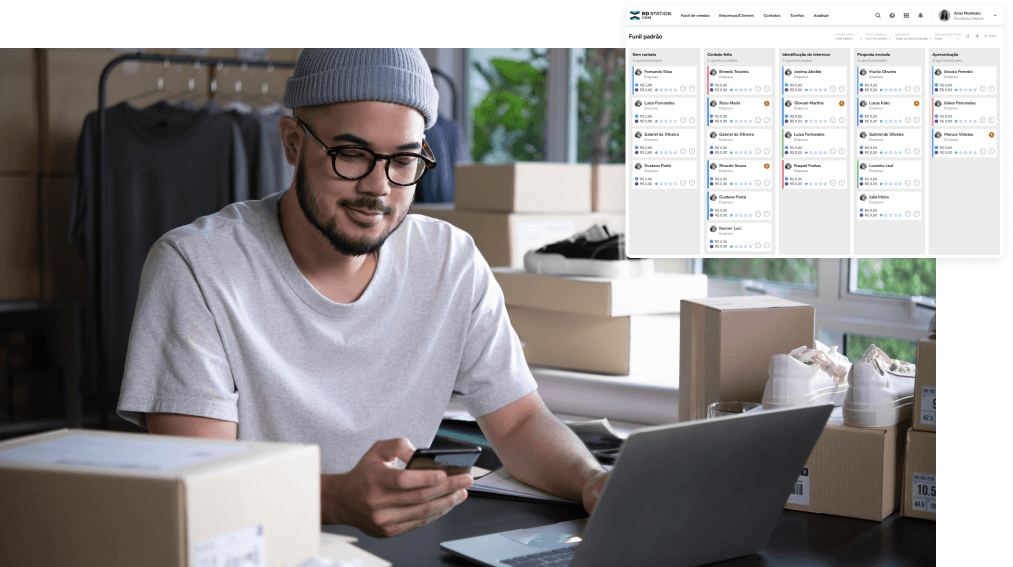Open the Julia Meira opportunity card
This screenshot has height=567, width=1013.
click(889, 205)
